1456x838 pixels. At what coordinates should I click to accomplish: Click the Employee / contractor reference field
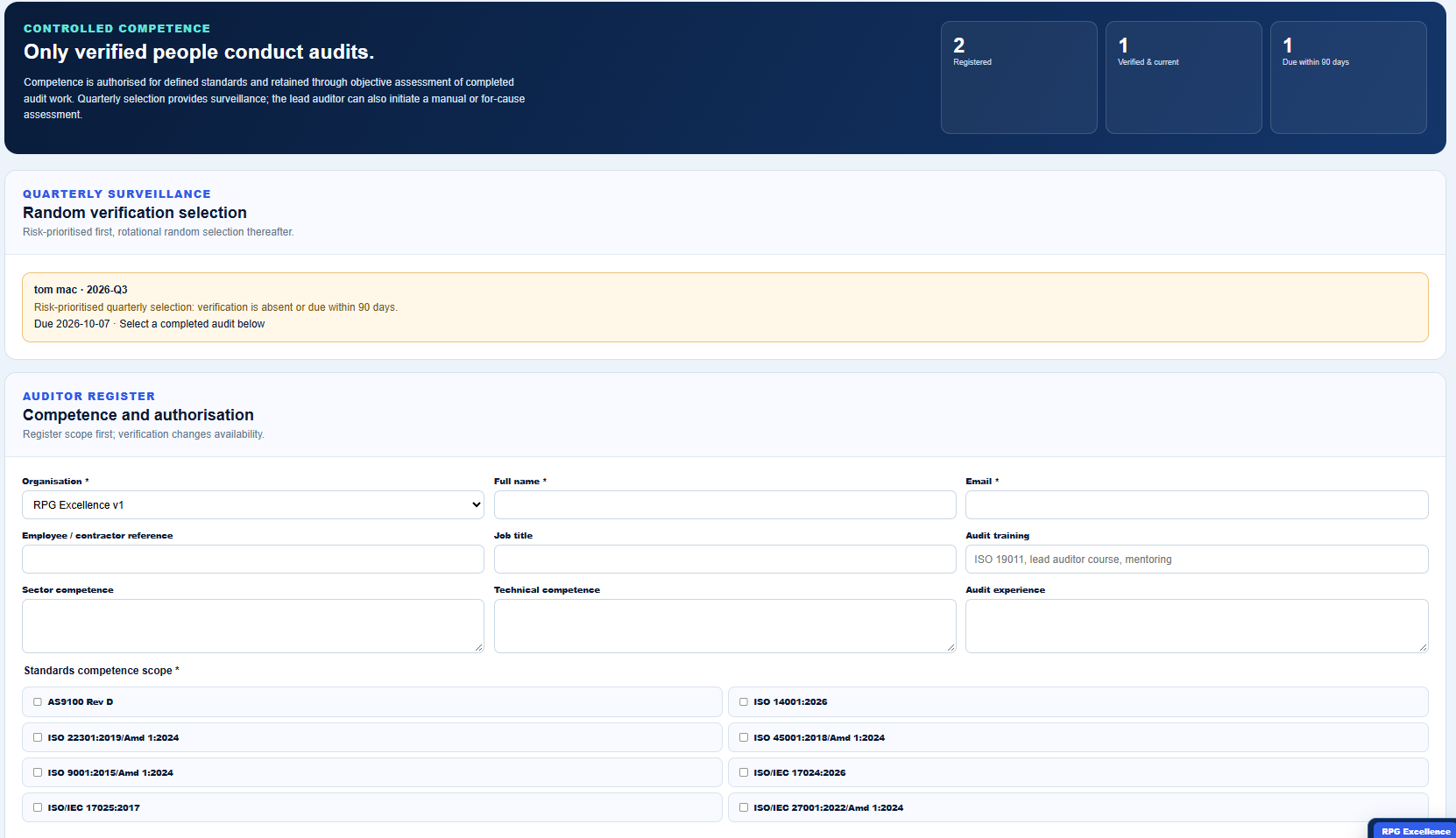(x=253, y=560)
